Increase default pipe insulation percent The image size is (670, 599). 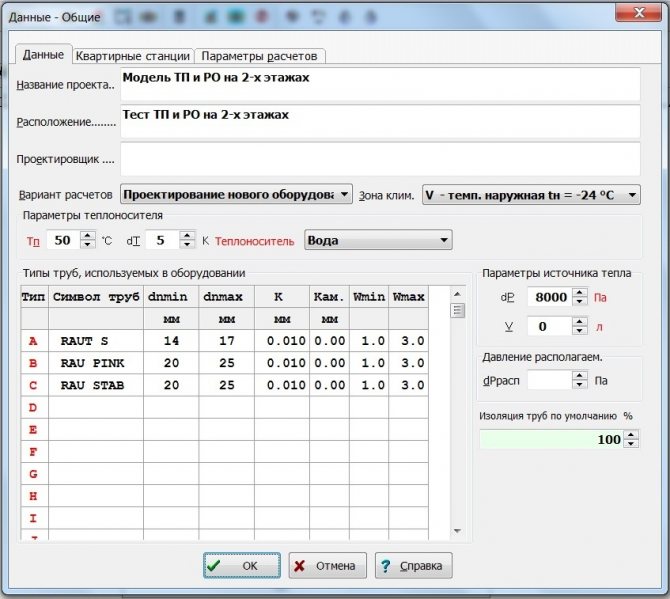click(630, 434)
